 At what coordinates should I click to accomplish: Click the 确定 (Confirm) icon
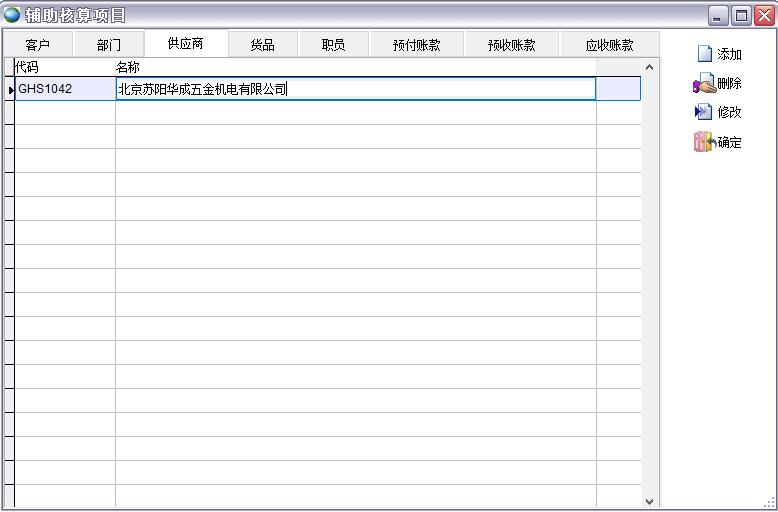click(704, 142)
